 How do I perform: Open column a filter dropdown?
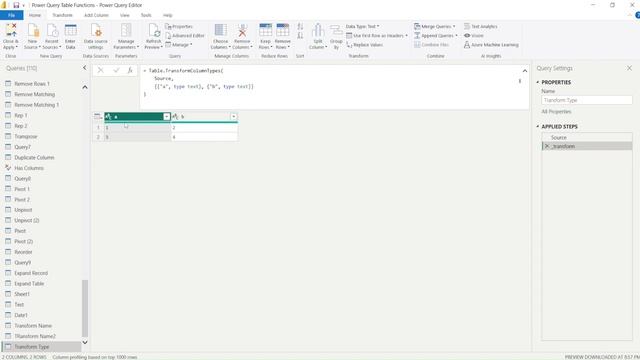click(167, 117)
